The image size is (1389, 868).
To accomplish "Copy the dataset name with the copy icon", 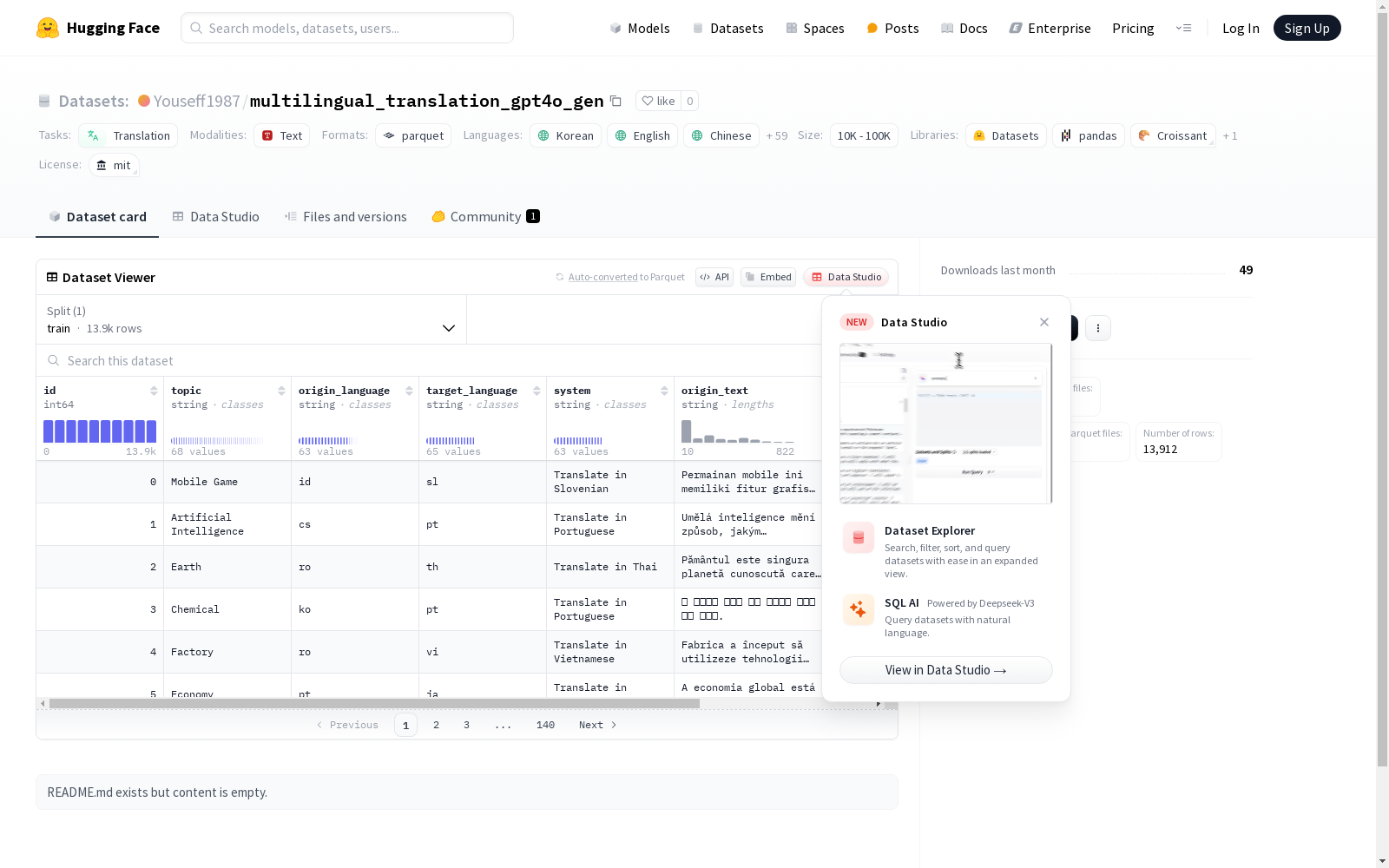I will point(616,101).
